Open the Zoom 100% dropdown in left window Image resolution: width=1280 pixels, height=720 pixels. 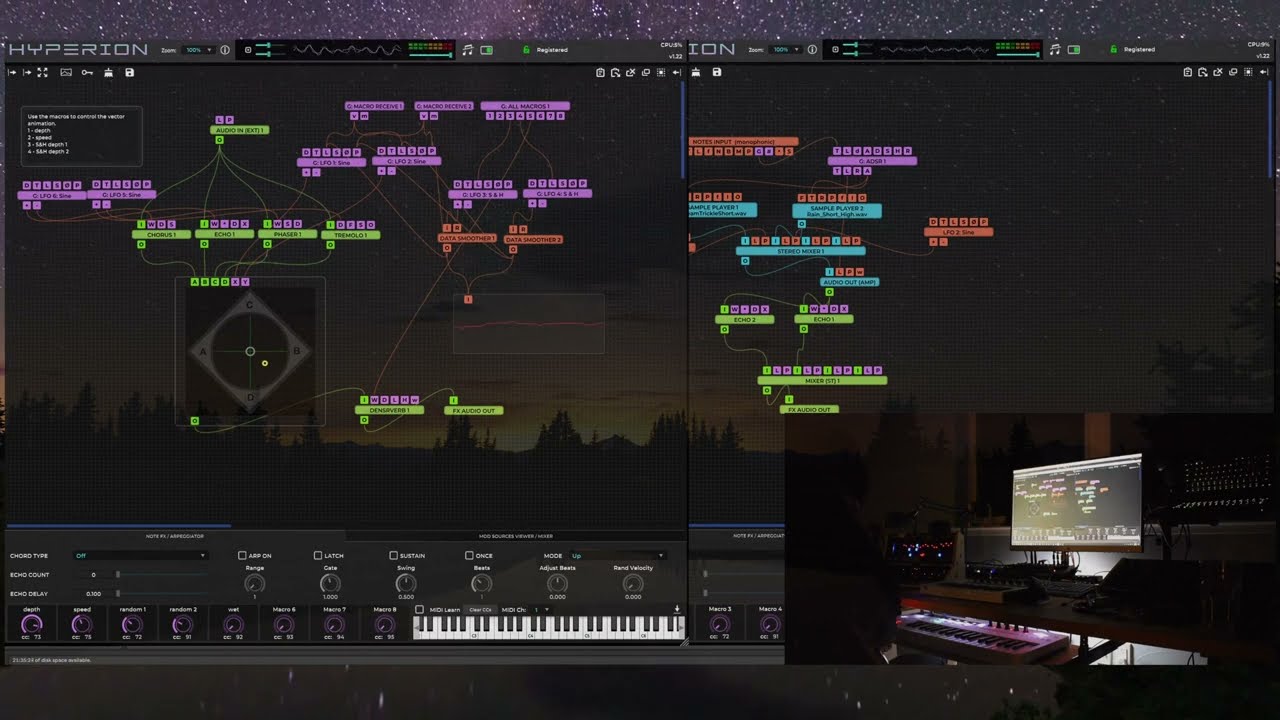tap(199, 50)
